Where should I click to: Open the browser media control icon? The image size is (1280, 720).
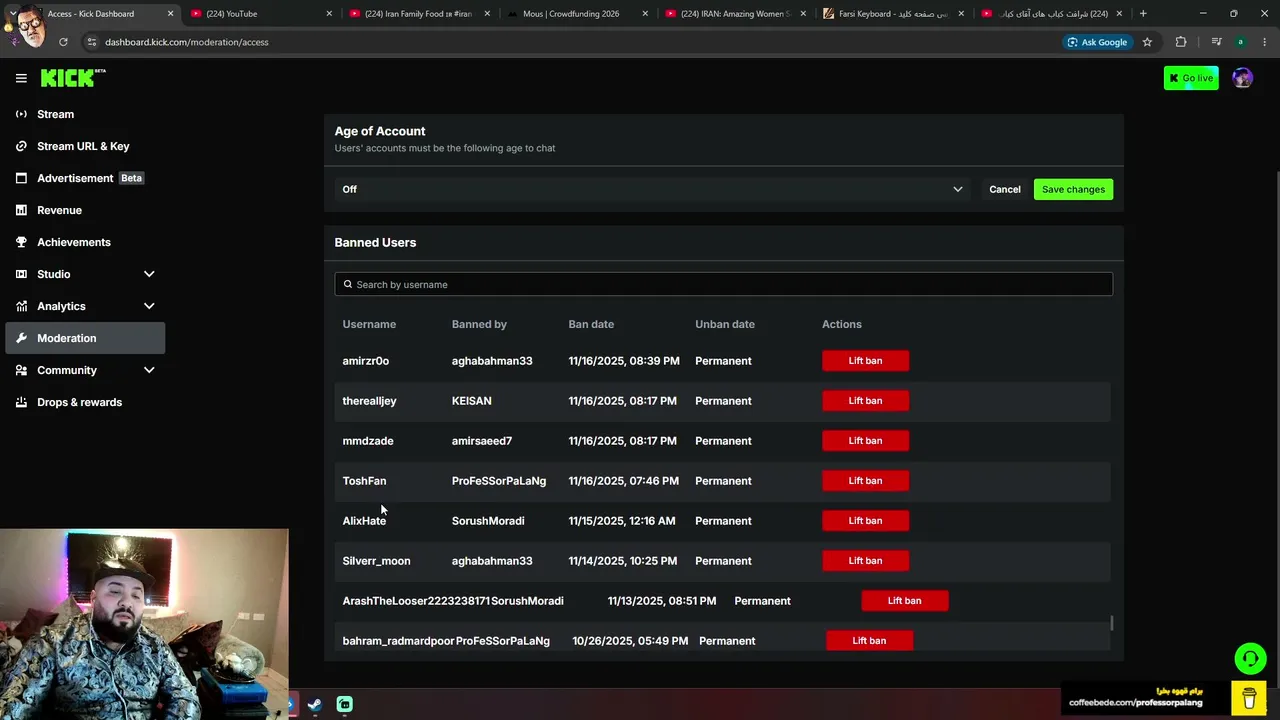tap(1216, 42)
